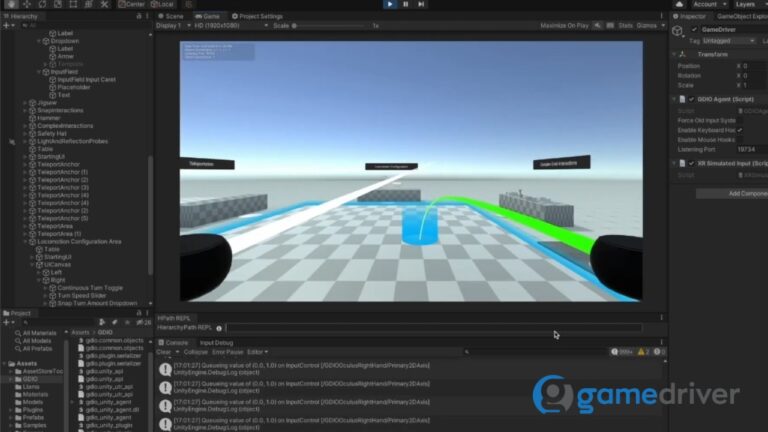
Task: Click the console Collapse button
Action: click(195, 352)
